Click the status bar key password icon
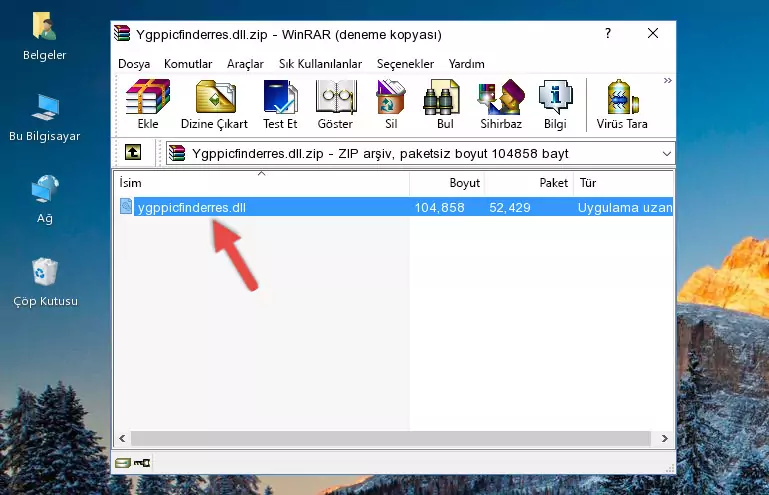Image resolution: width=769 pixels, height=495 pixels. 142,462
